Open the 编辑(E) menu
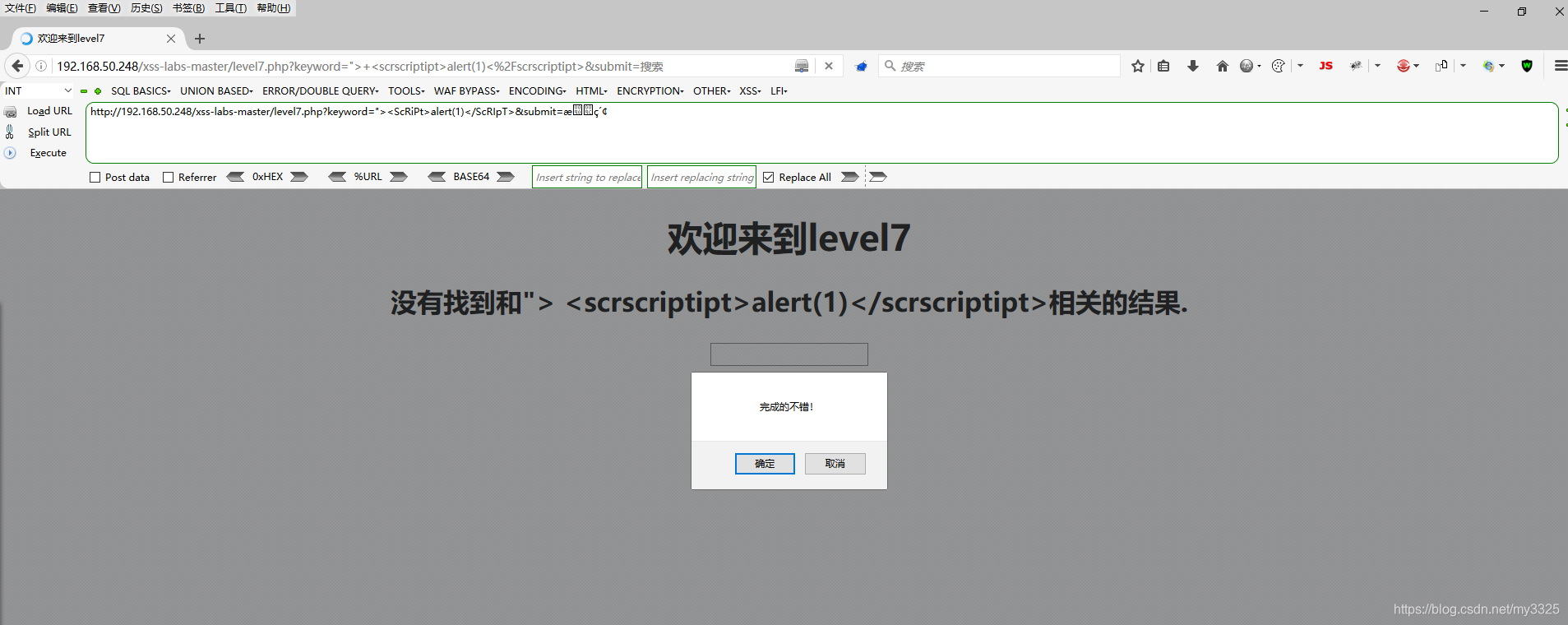Viewport: 1568px width, 625px height. (x=62, y=8)
